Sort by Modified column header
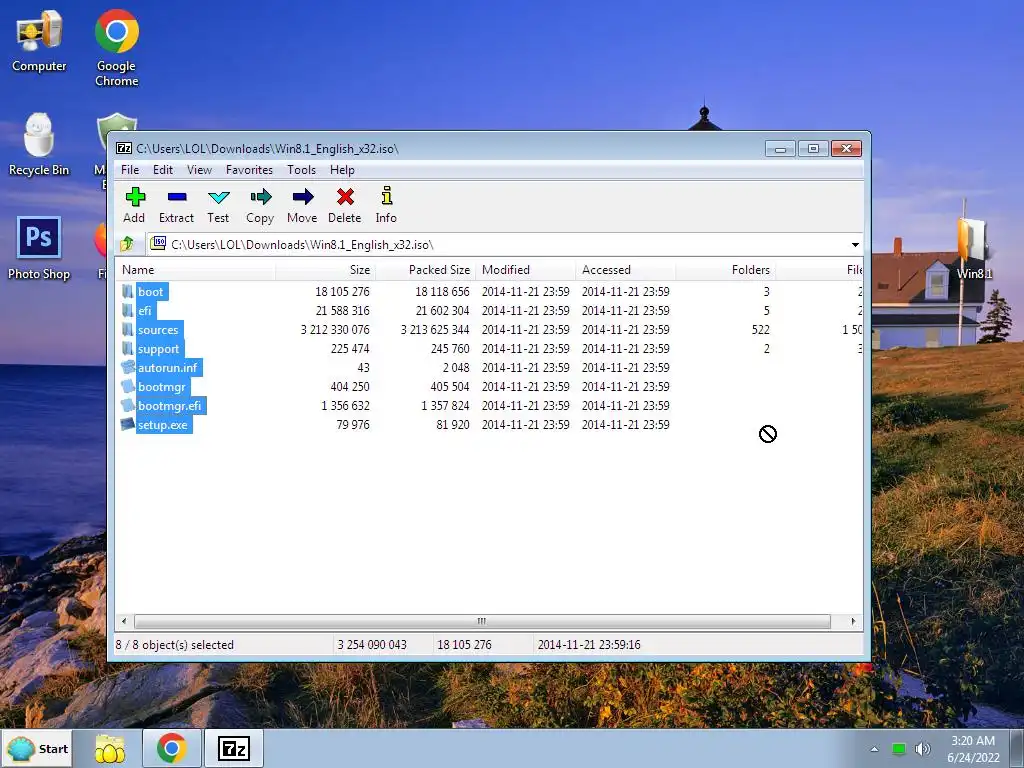This screenshot has width=1024, height=768. 525,270
